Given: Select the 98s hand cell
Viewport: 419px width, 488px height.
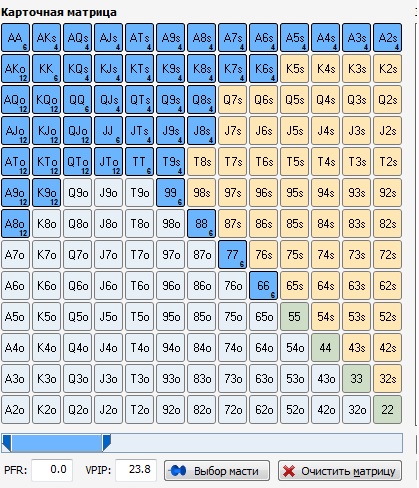Looking at the screenshot, I should coord(201,193).
